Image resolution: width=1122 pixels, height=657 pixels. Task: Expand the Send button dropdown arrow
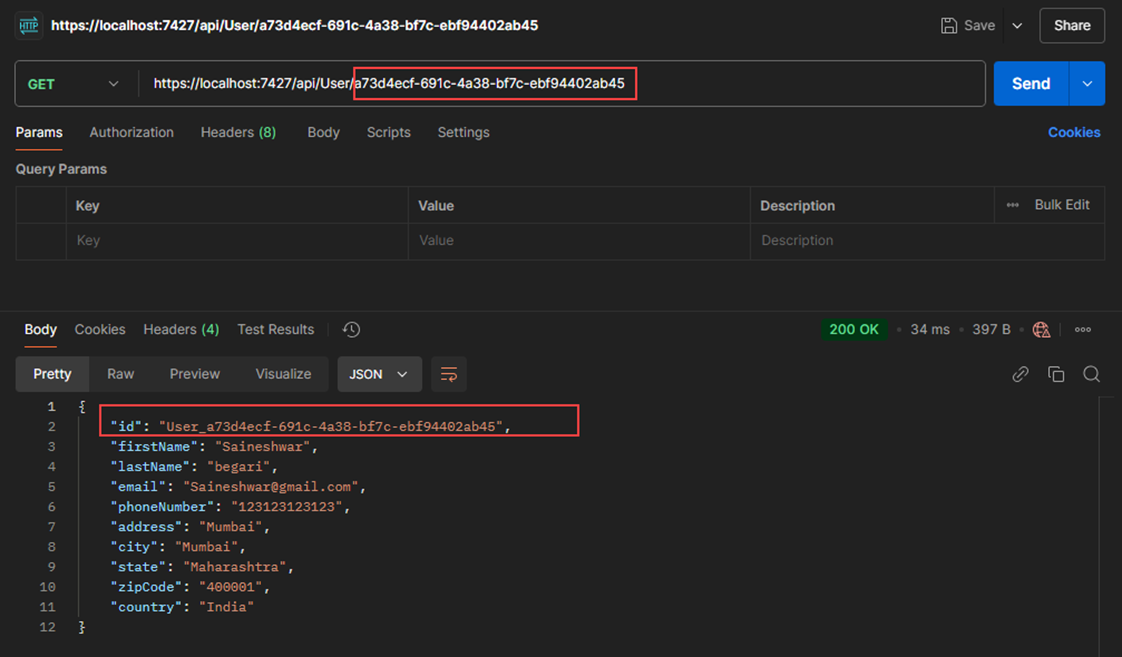click(1086, 84)
